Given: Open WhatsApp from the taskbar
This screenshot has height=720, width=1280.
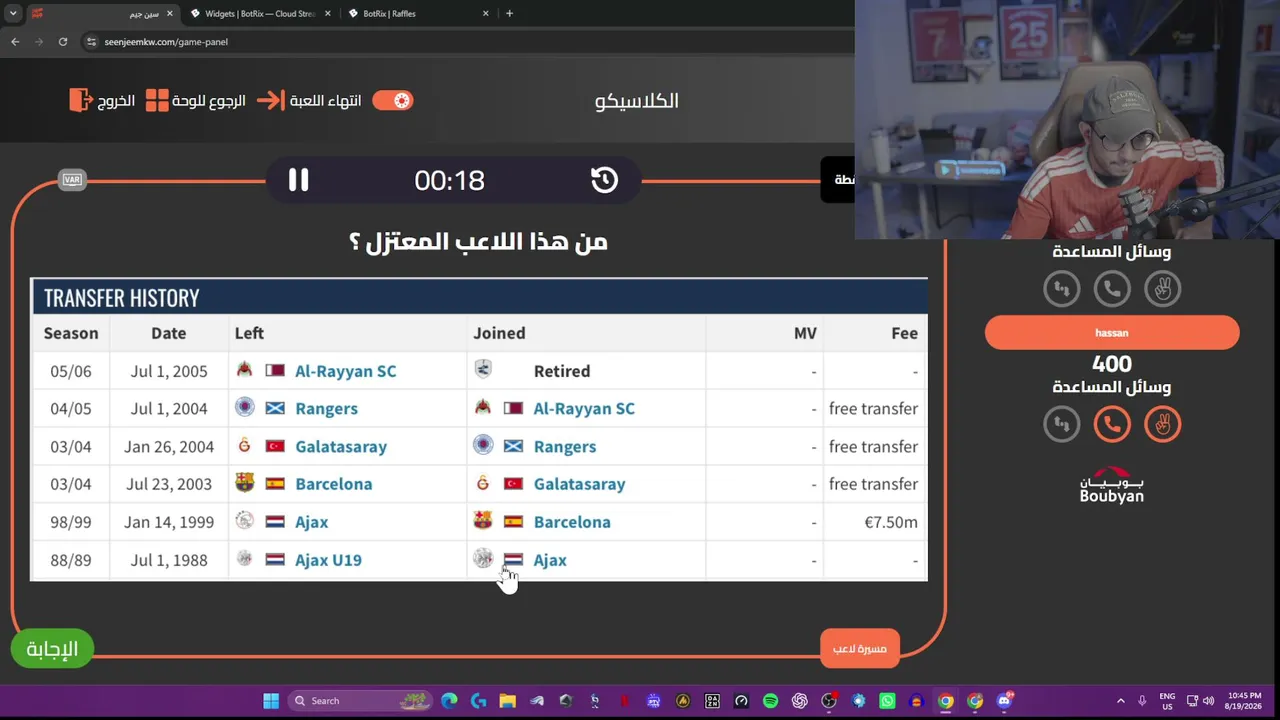Looking at the screenshot, I should [x=887, y=701].
